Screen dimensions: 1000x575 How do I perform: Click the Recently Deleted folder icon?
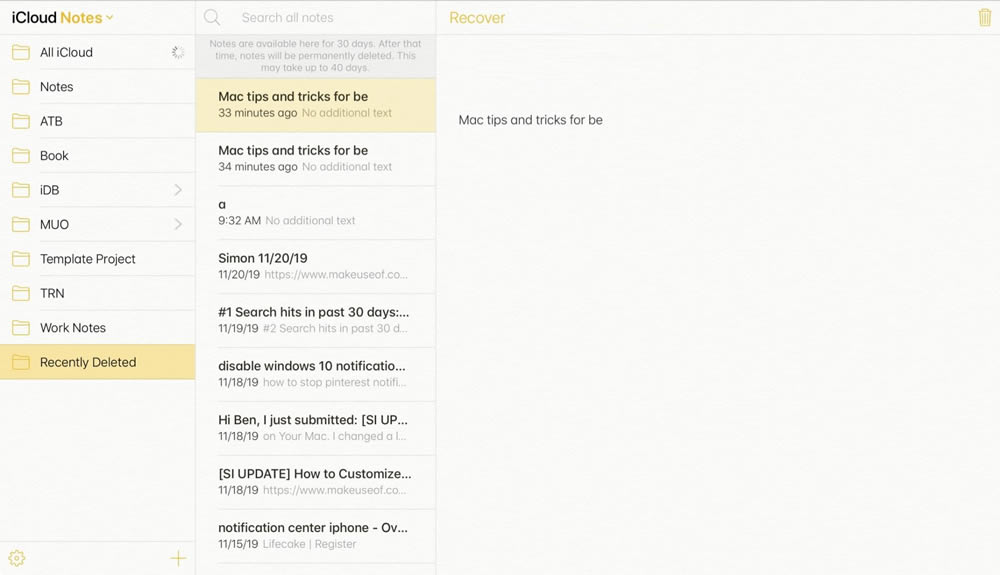point(21,362)
